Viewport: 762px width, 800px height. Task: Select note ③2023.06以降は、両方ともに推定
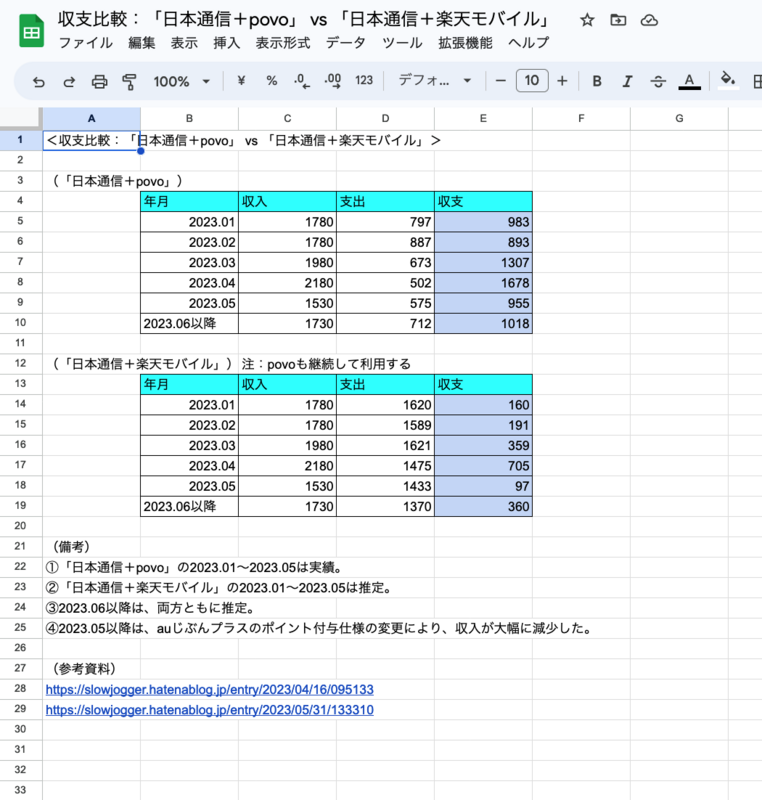[150, 608]
